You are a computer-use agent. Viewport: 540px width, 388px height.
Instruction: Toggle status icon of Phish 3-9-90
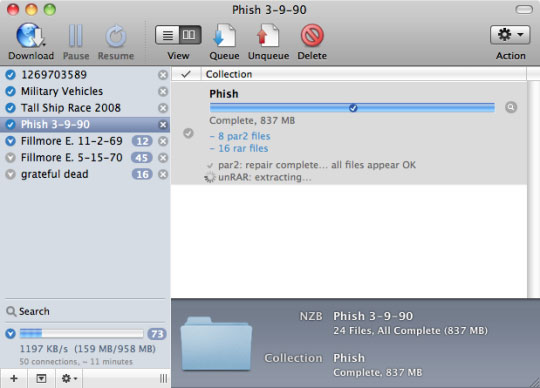[11, 124]
